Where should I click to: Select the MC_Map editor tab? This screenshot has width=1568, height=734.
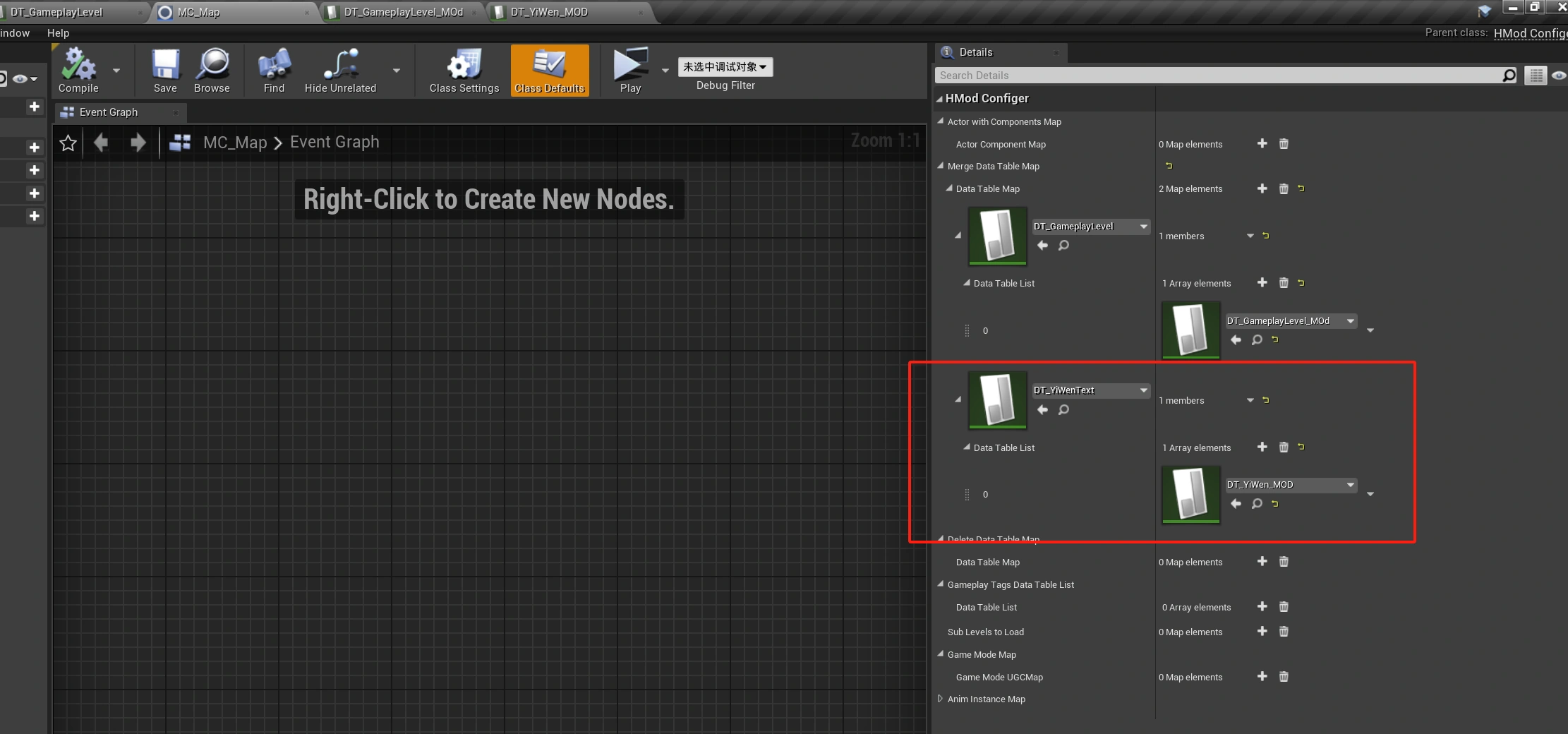(198, 12)
